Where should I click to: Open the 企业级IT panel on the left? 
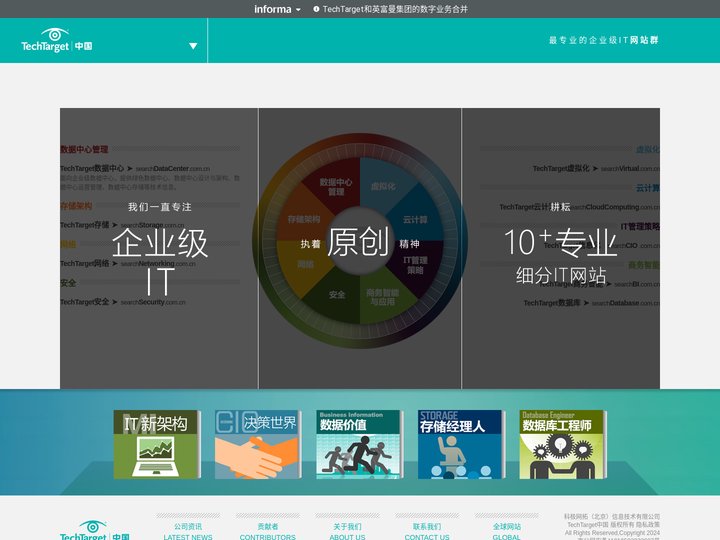[x=159, y=248]
